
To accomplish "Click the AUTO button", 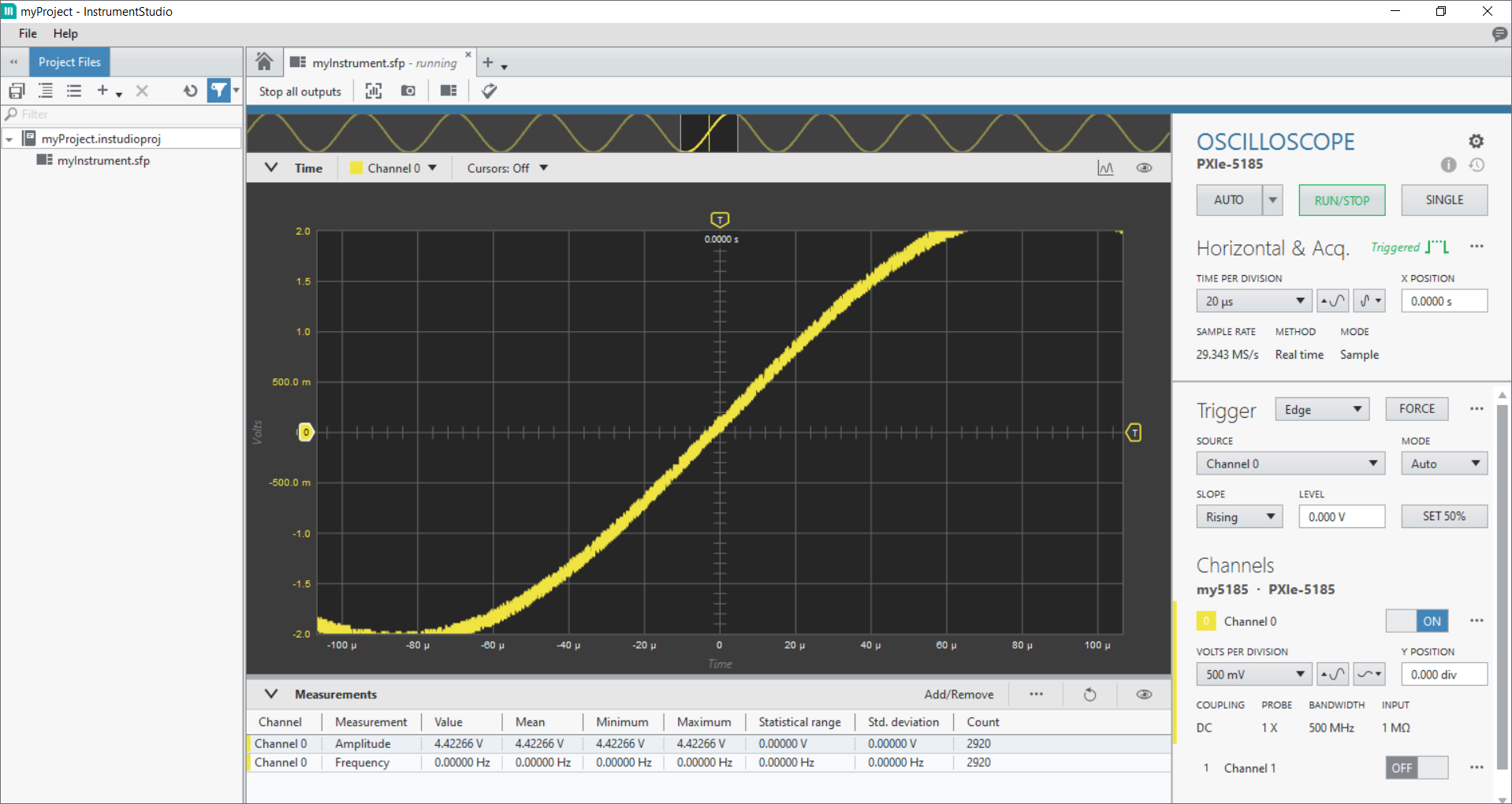I will coord(1229,200).
